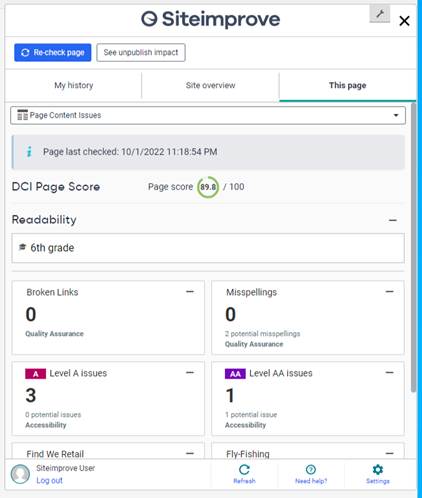Click the Fly-Fishing title

[x=248, y=454]
